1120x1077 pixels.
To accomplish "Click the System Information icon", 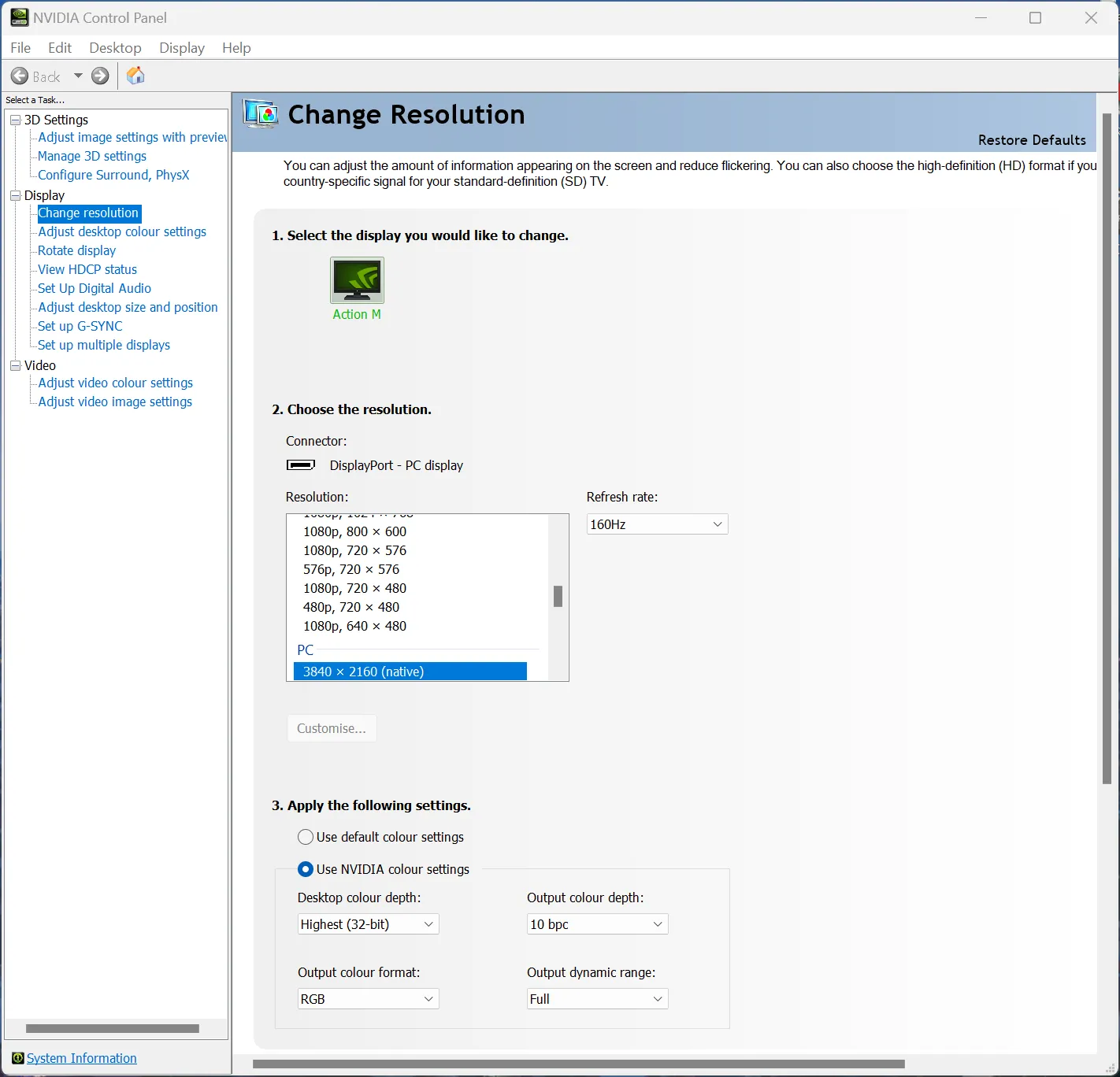I will tap(17, 1058).
